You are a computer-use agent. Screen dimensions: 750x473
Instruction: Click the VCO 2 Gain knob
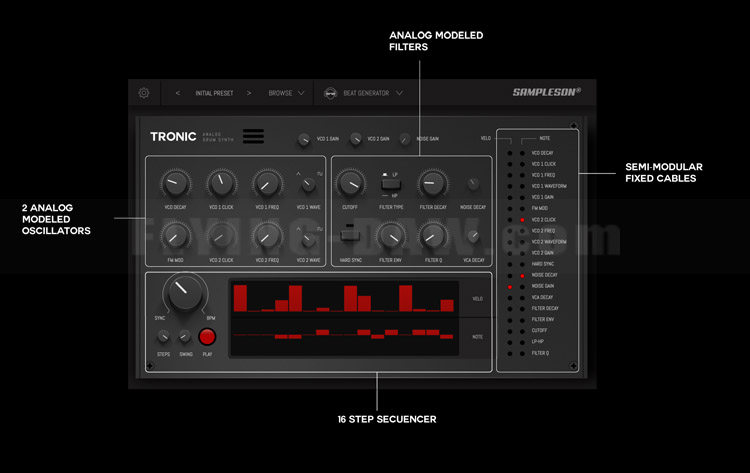point(355,139)
